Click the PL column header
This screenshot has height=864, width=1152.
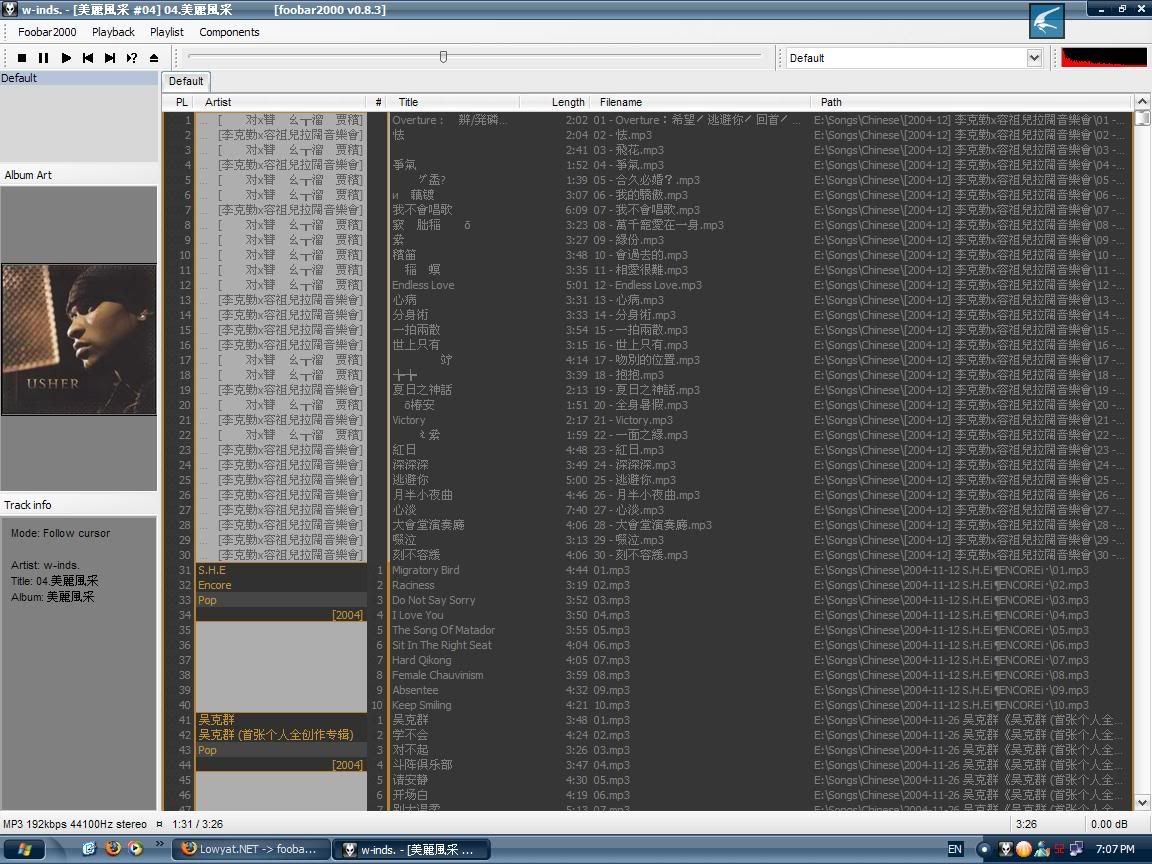(181, 102)
